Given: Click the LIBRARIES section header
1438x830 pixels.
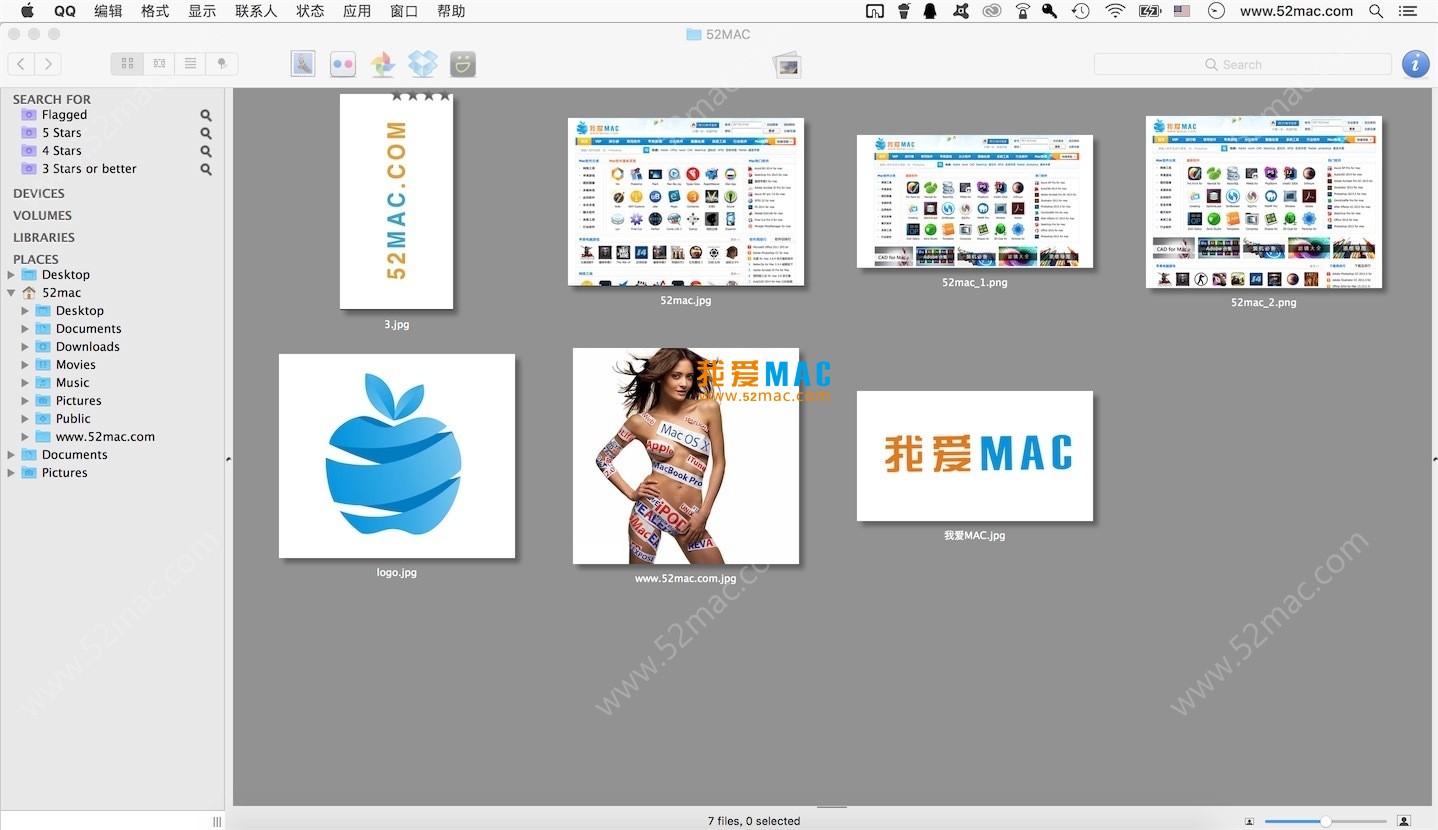Looking at the screenshot, I should tap(44, 237).
